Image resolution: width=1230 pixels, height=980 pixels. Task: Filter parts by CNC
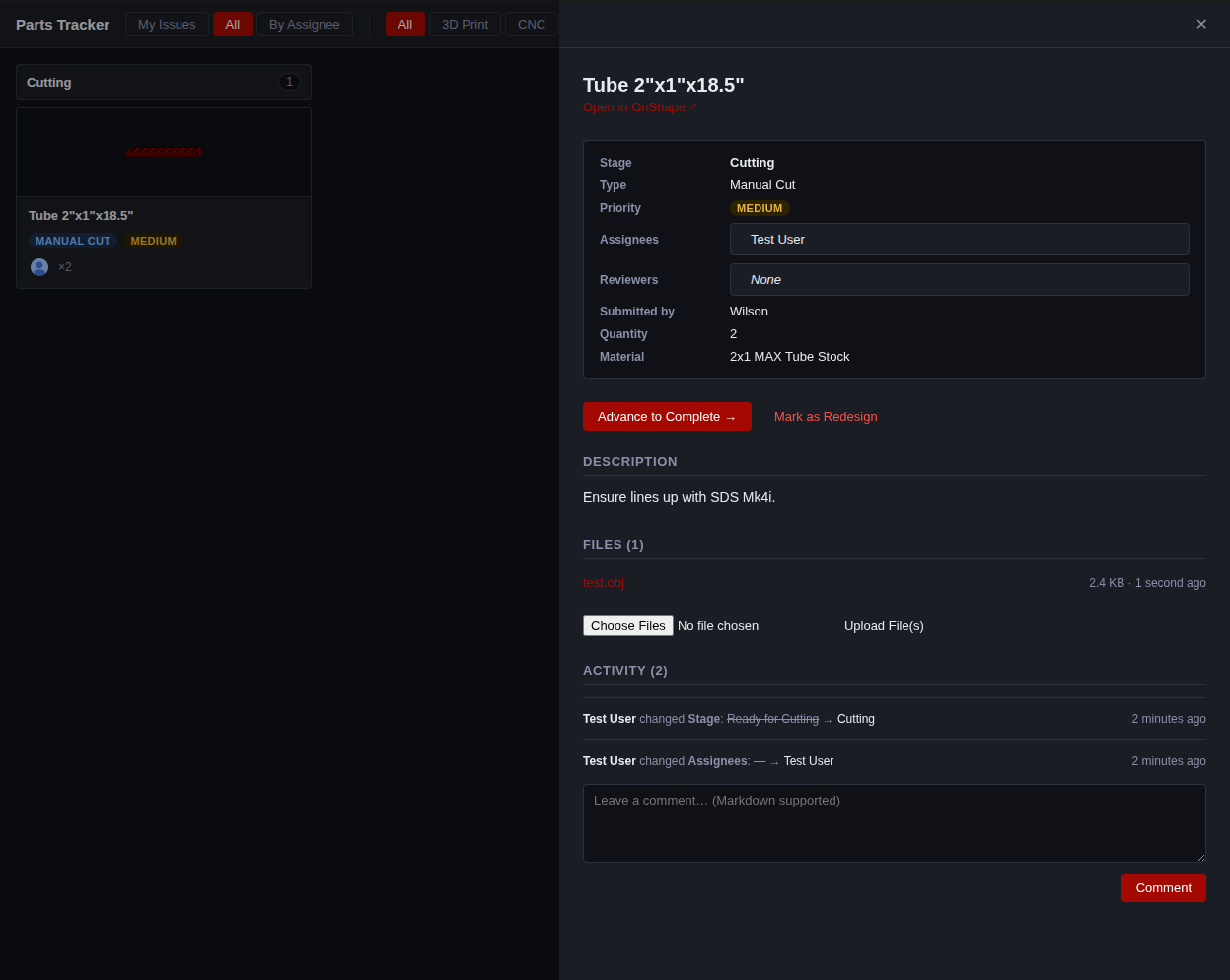coord(532,24)
